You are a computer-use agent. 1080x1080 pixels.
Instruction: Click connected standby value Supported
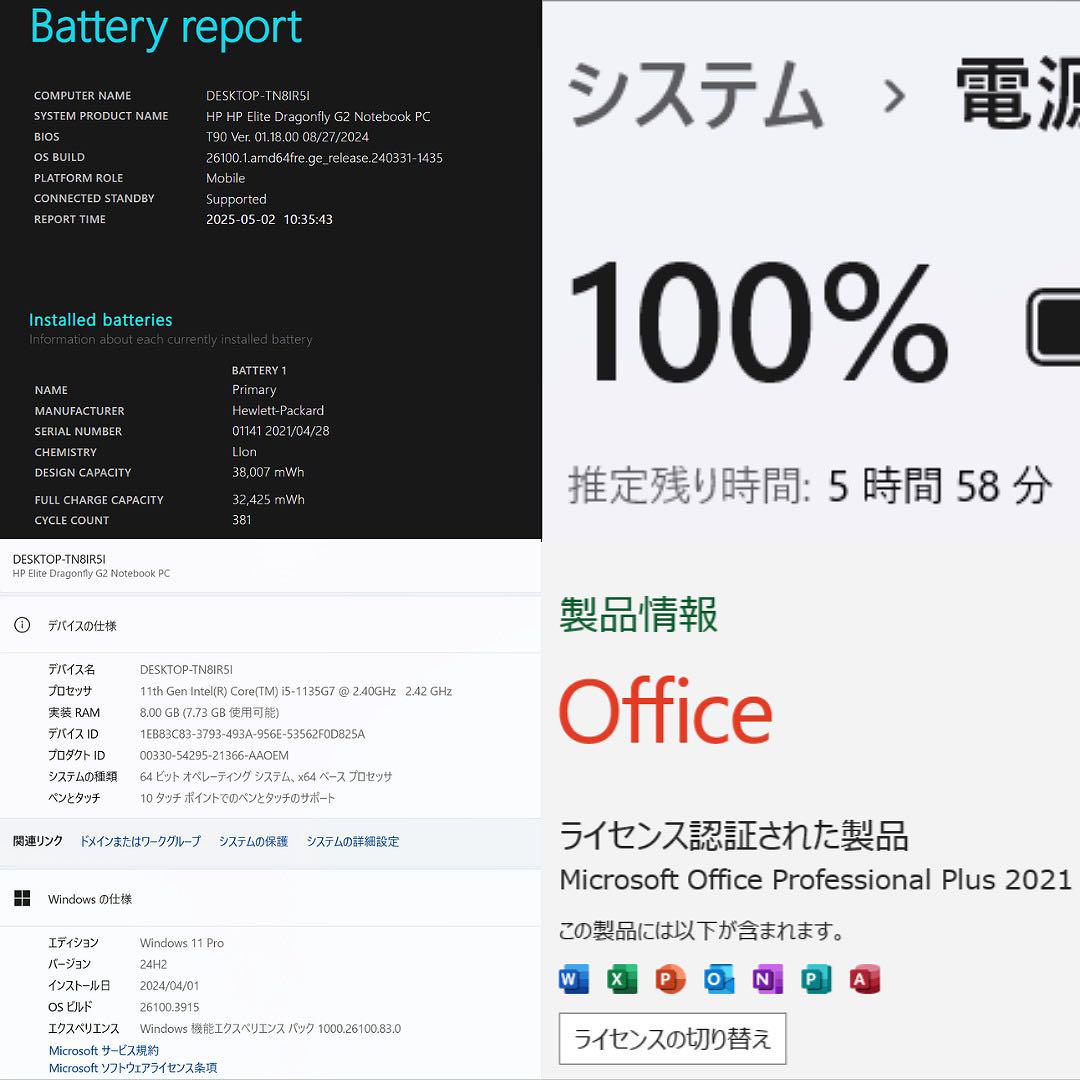tap(236, 199)
